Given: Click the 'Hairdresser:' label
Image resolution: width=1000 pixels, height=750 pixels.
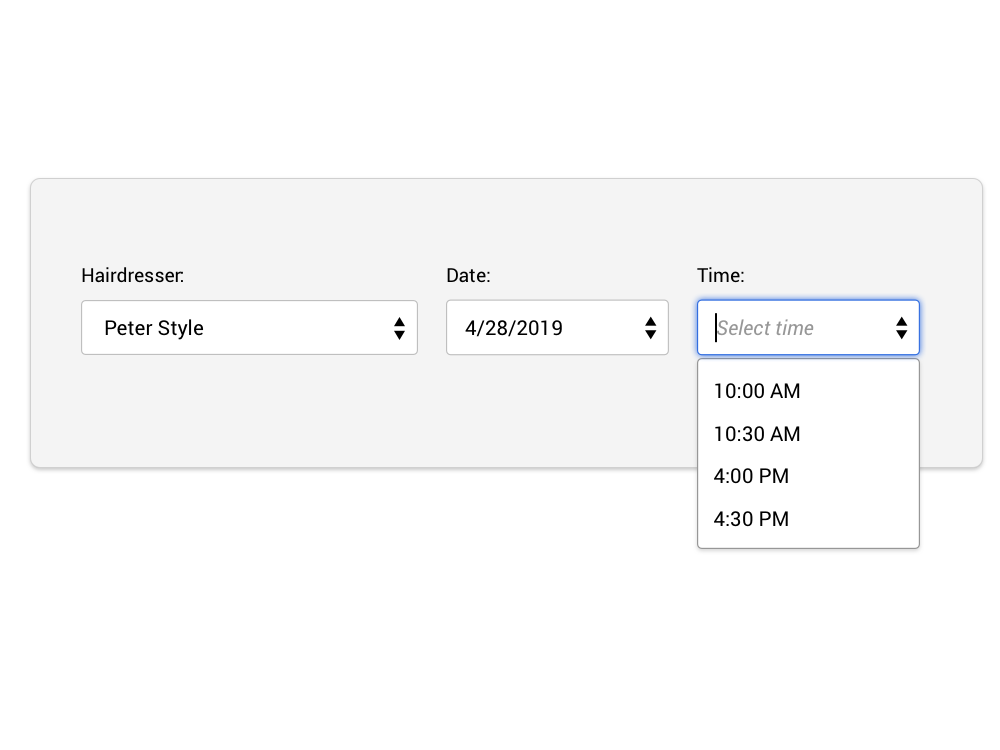Looking at the screenshot, I should [x=133, y=275].
